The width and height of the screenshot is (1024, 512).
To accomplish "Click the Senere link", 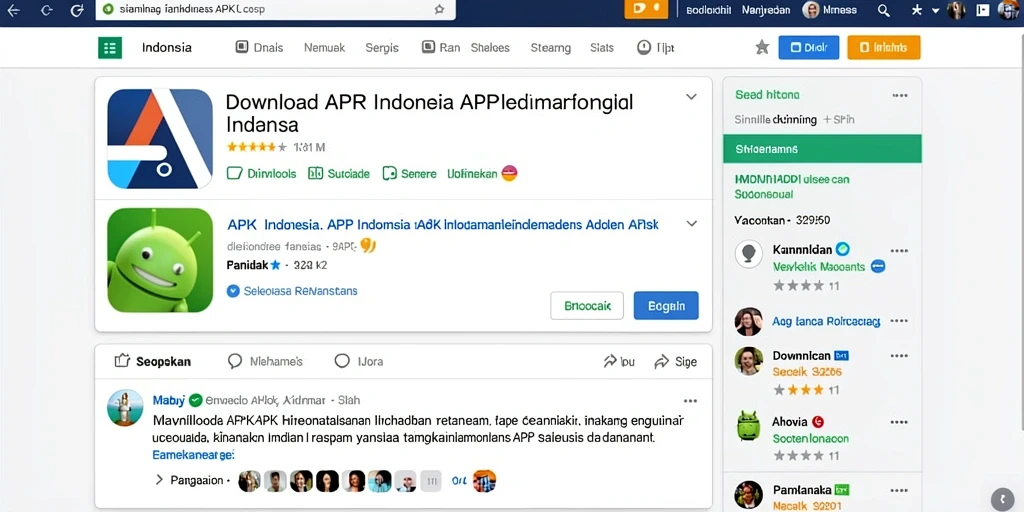I will click(409, 174).
